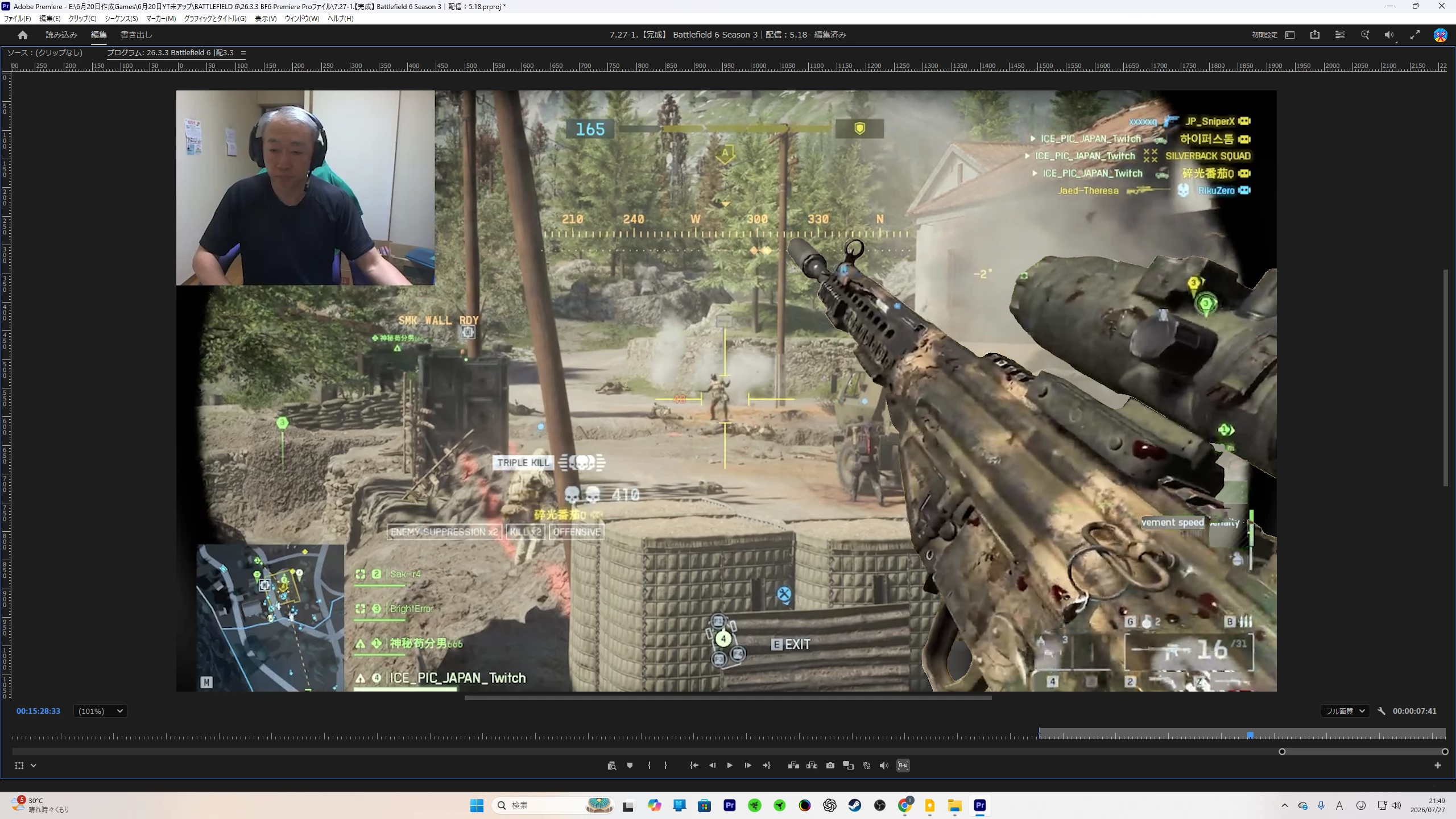This screenshot has width=1456, height=819.
Task: Click the dashed-square icon left of the transport bar
Action: 19,766
